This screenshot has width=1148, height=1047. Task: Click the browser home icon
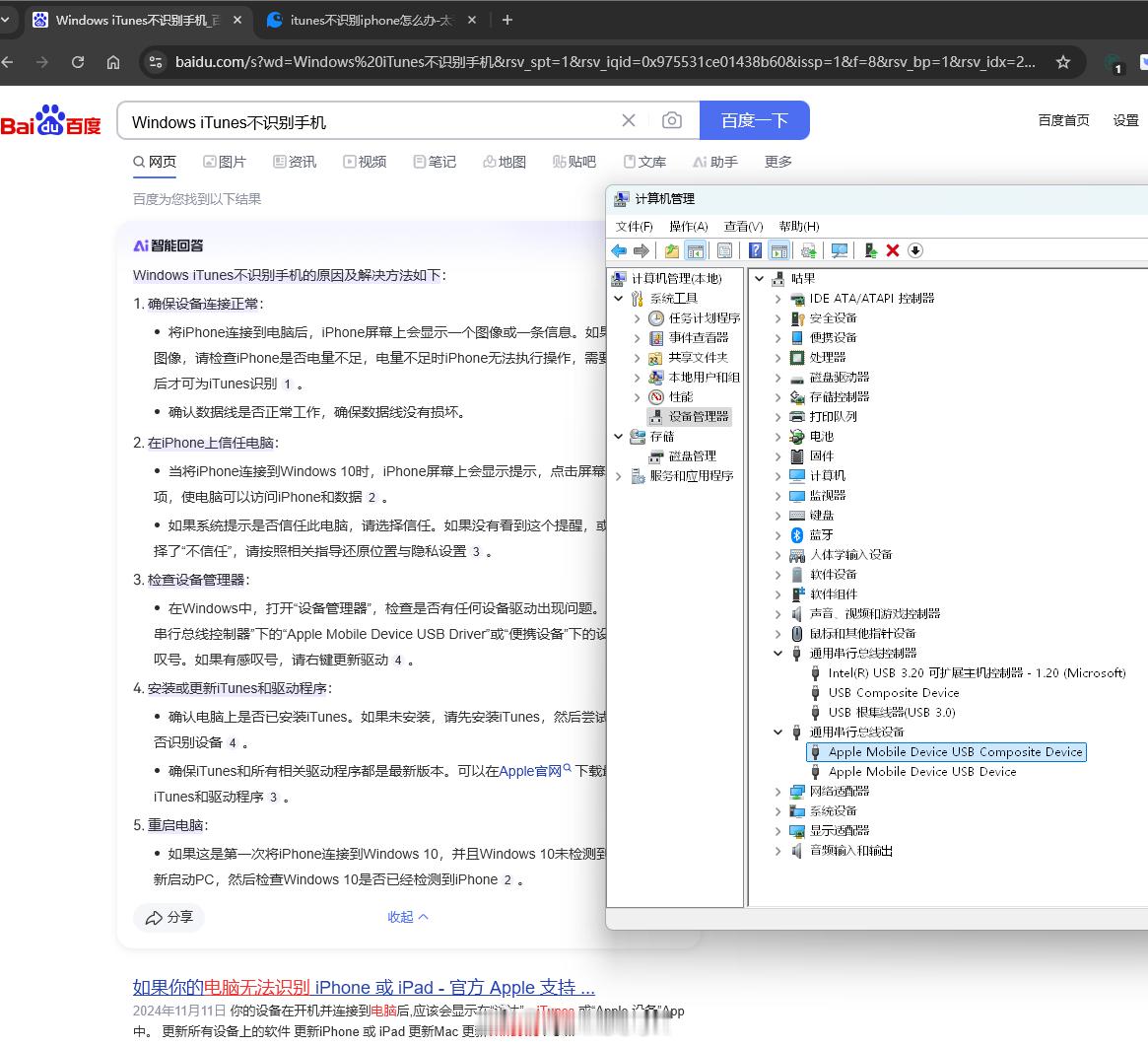113,62
